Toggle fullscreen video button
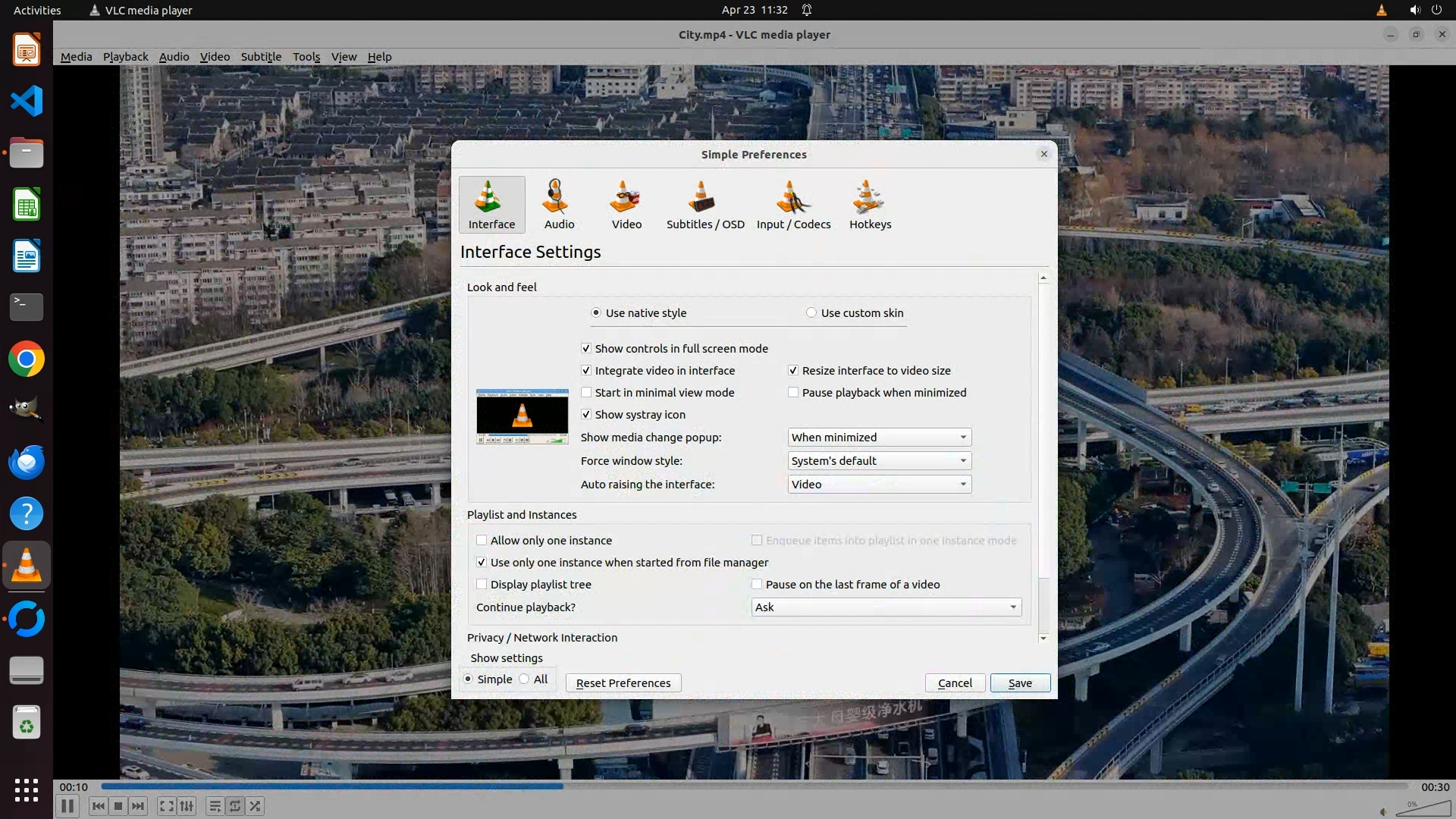Viewport: 1456px width, 819px height. click(x=167, y=806)
